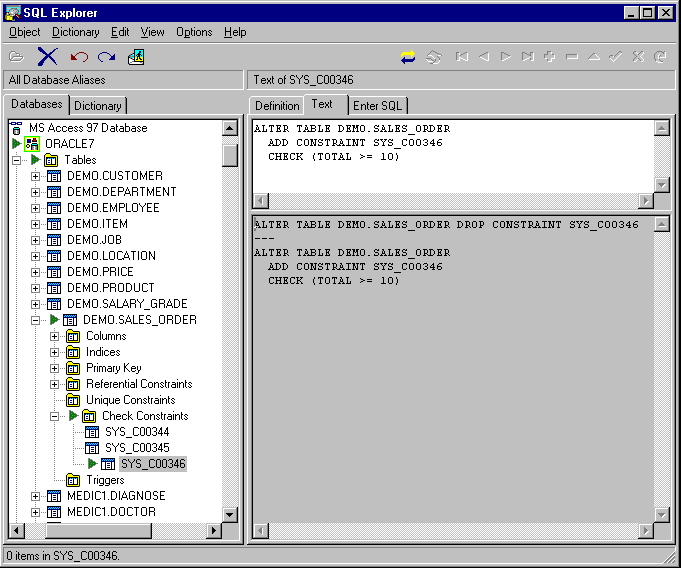
Task: Click the blue redo arrow icon
Action: coord(106,57)
